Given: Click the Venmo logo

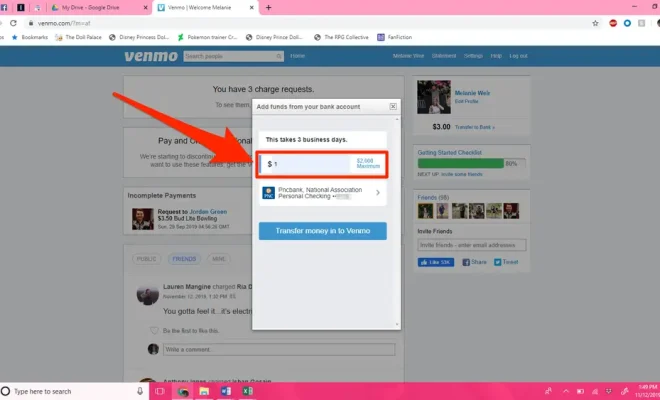Looking at the screenshot, I should point(151,56).
